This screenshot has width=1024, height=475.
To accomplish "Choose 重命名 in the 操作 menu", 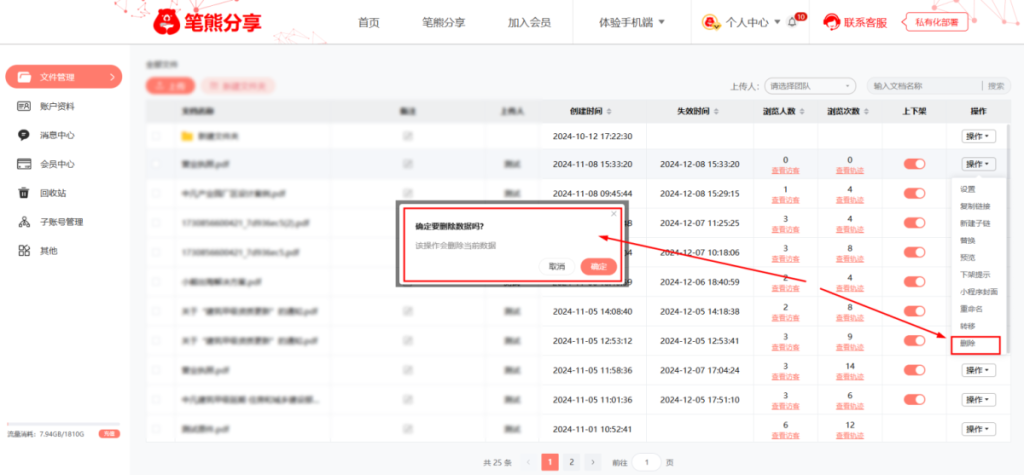I will pos(971,308).
